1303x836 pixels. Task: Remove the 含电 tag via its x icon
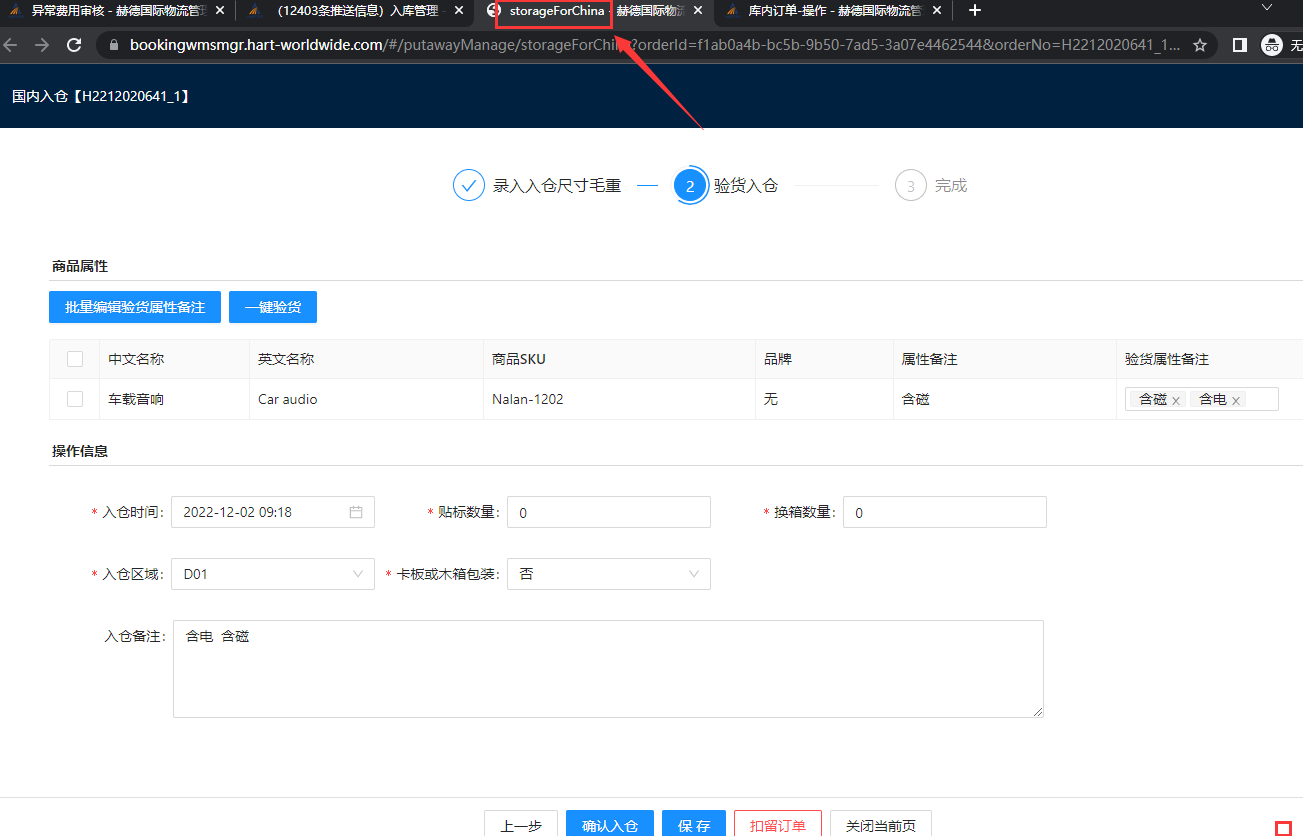pyautogui.click(x=1236, y=400)
